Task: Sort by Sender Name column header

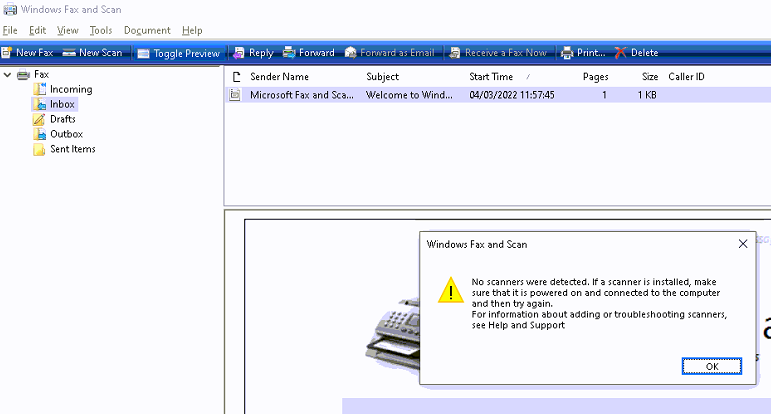Action: point(279,77)
